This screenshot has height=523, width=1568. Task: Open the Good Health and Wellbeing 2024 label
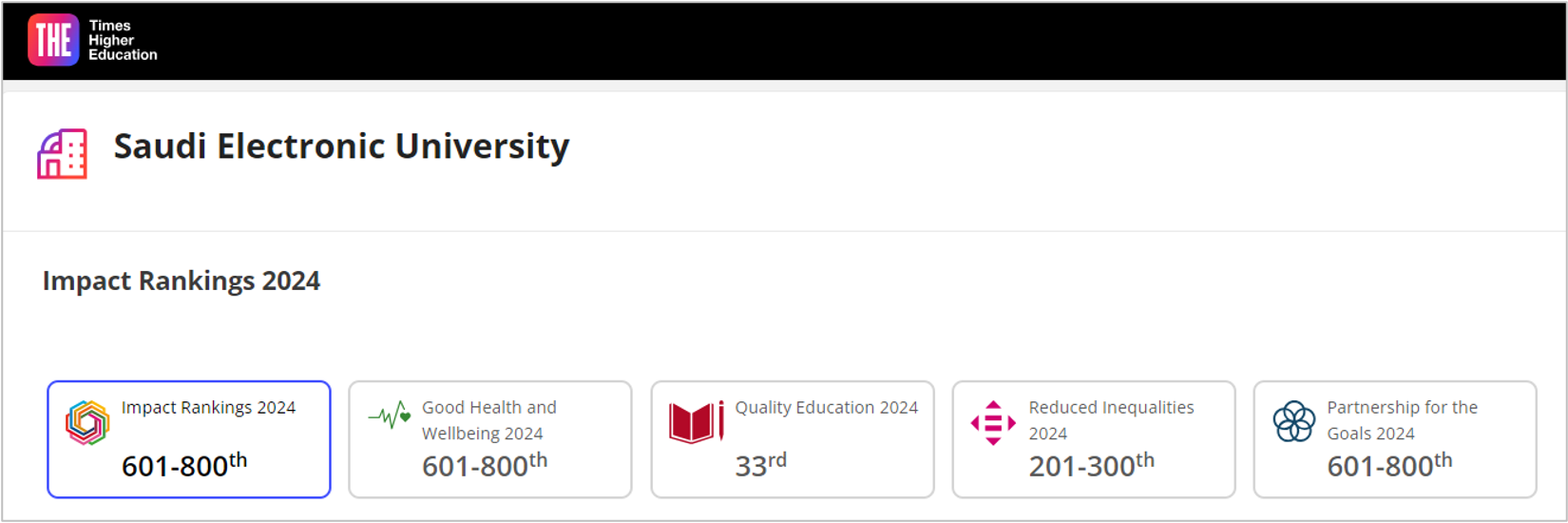click(488, 420)
